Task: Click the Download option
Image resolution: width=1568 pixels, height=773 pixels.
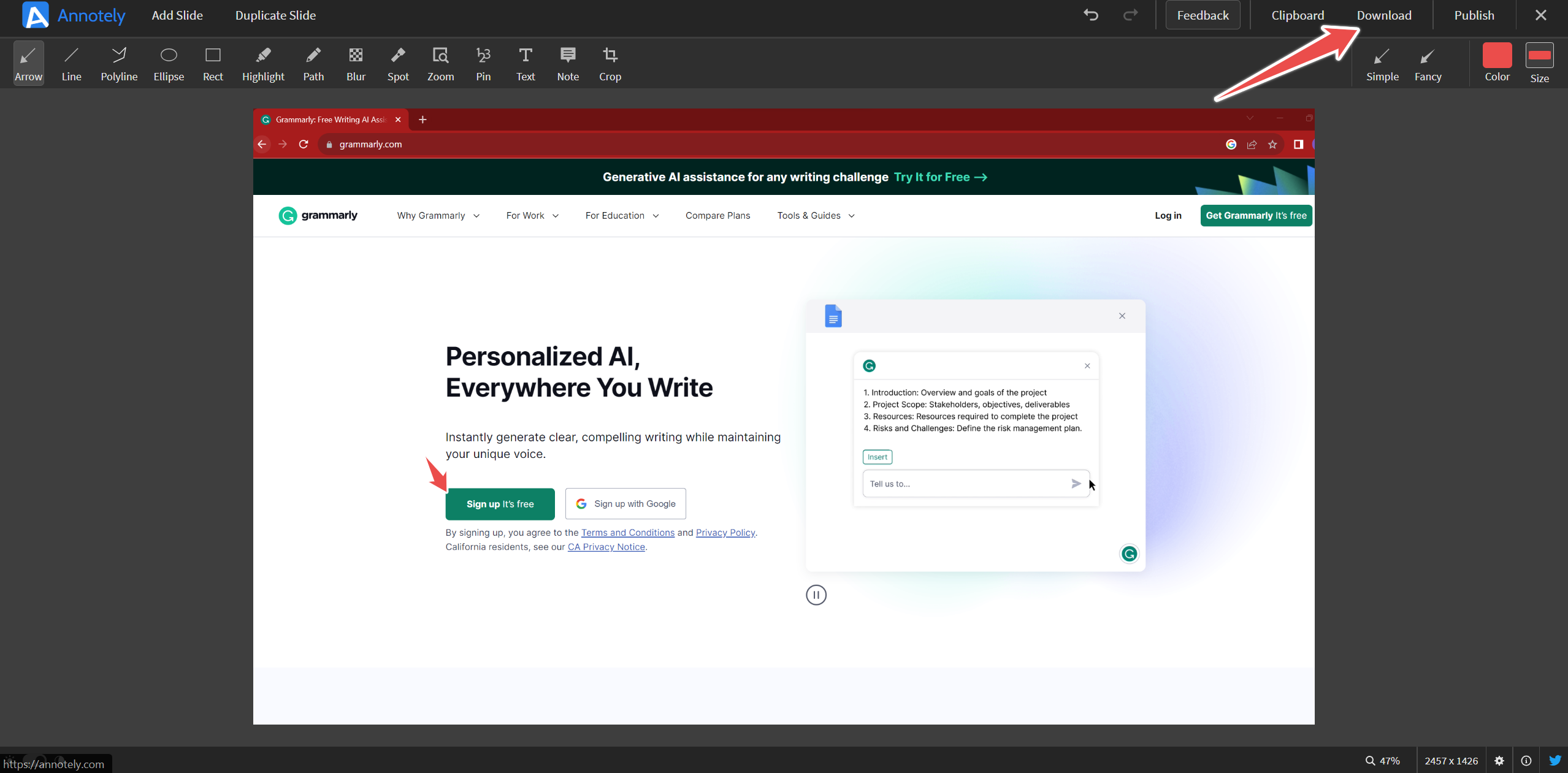Action: [1384, 15]
